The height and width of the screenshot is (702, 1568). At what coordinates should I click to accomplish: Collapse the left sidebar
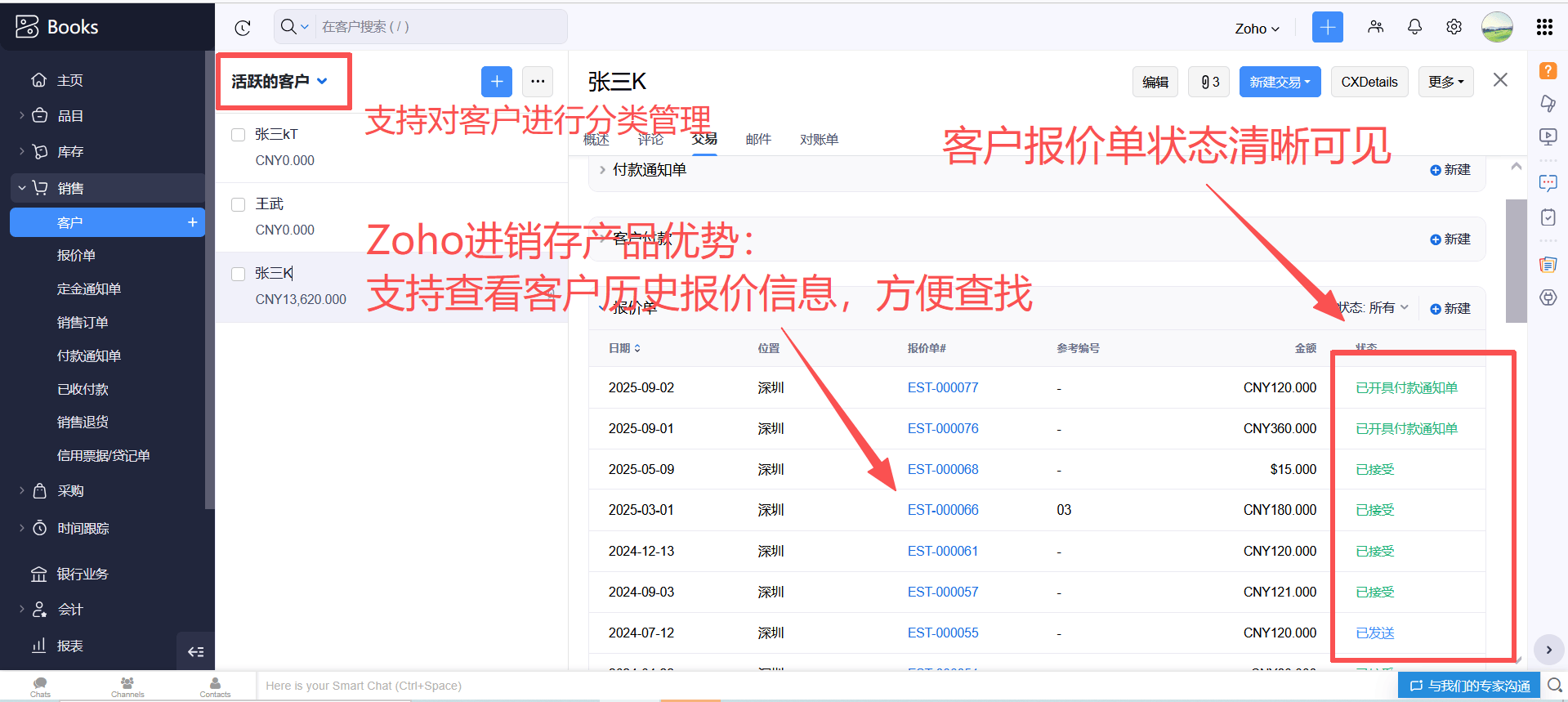[195, 651]
